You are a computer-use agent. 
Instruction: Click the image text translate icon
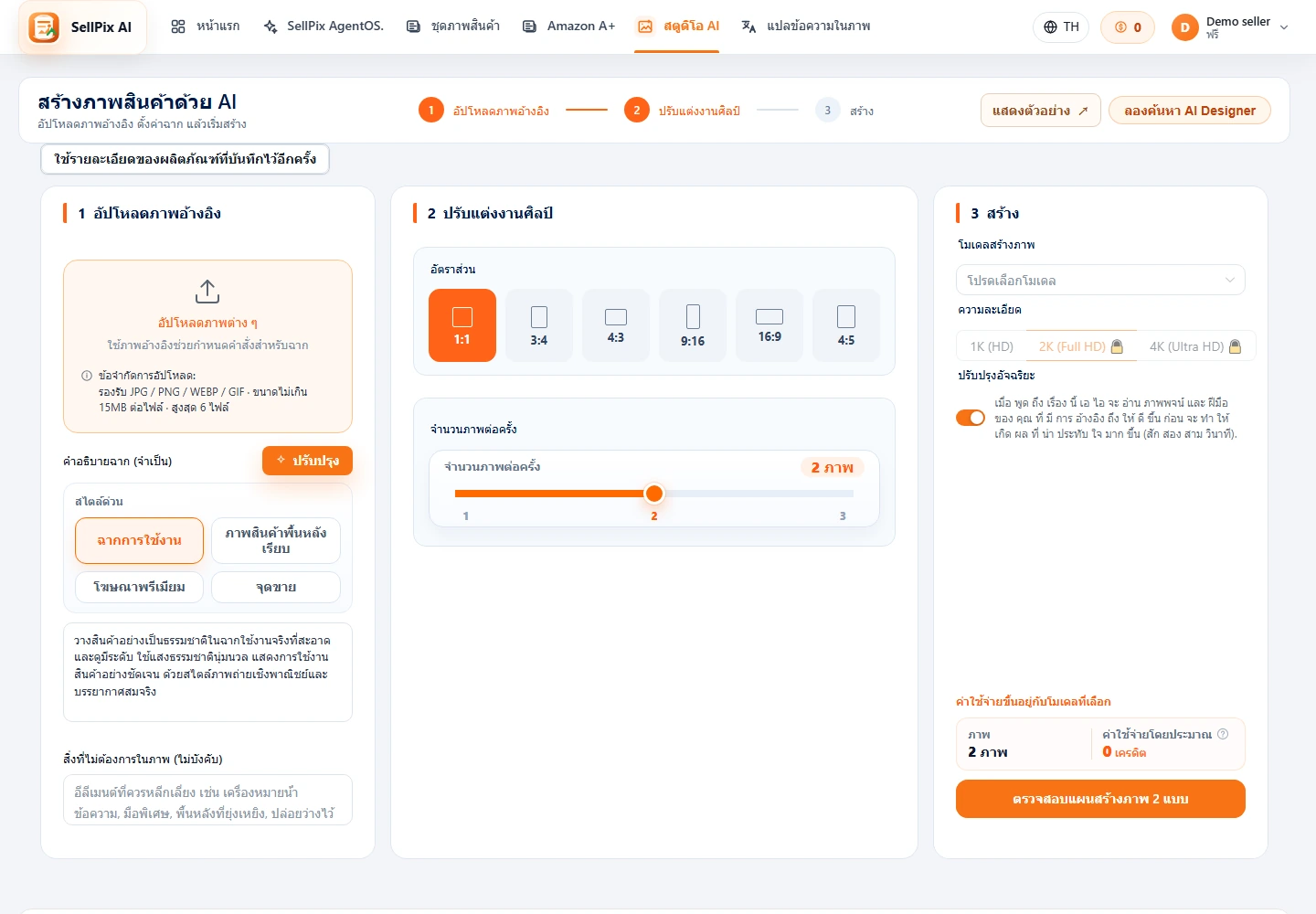pyautogui.click(x=748, y=27)
